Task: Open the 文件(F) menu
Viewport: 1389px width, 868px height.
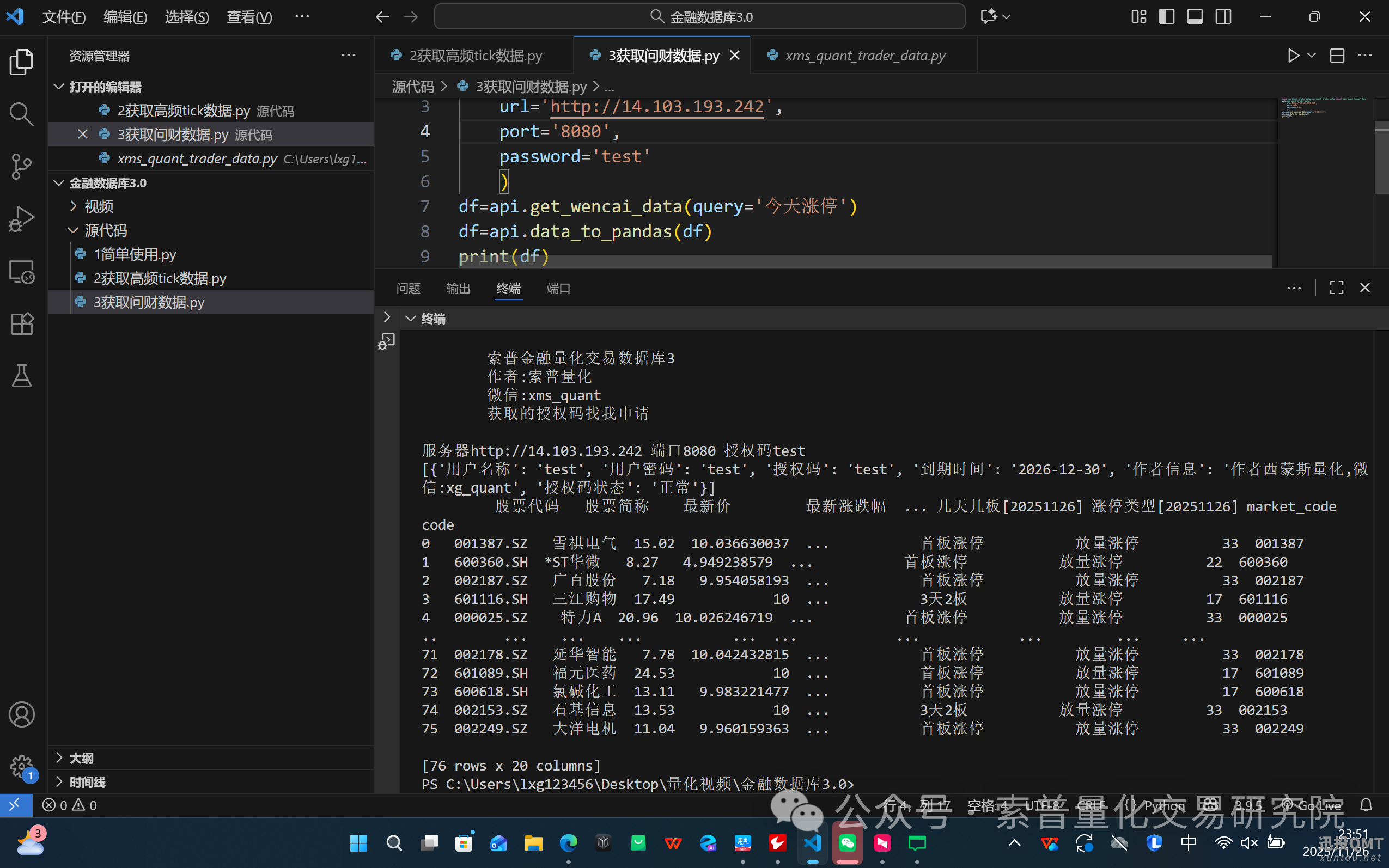Action: pyautogui.click(x=64, y=17)
